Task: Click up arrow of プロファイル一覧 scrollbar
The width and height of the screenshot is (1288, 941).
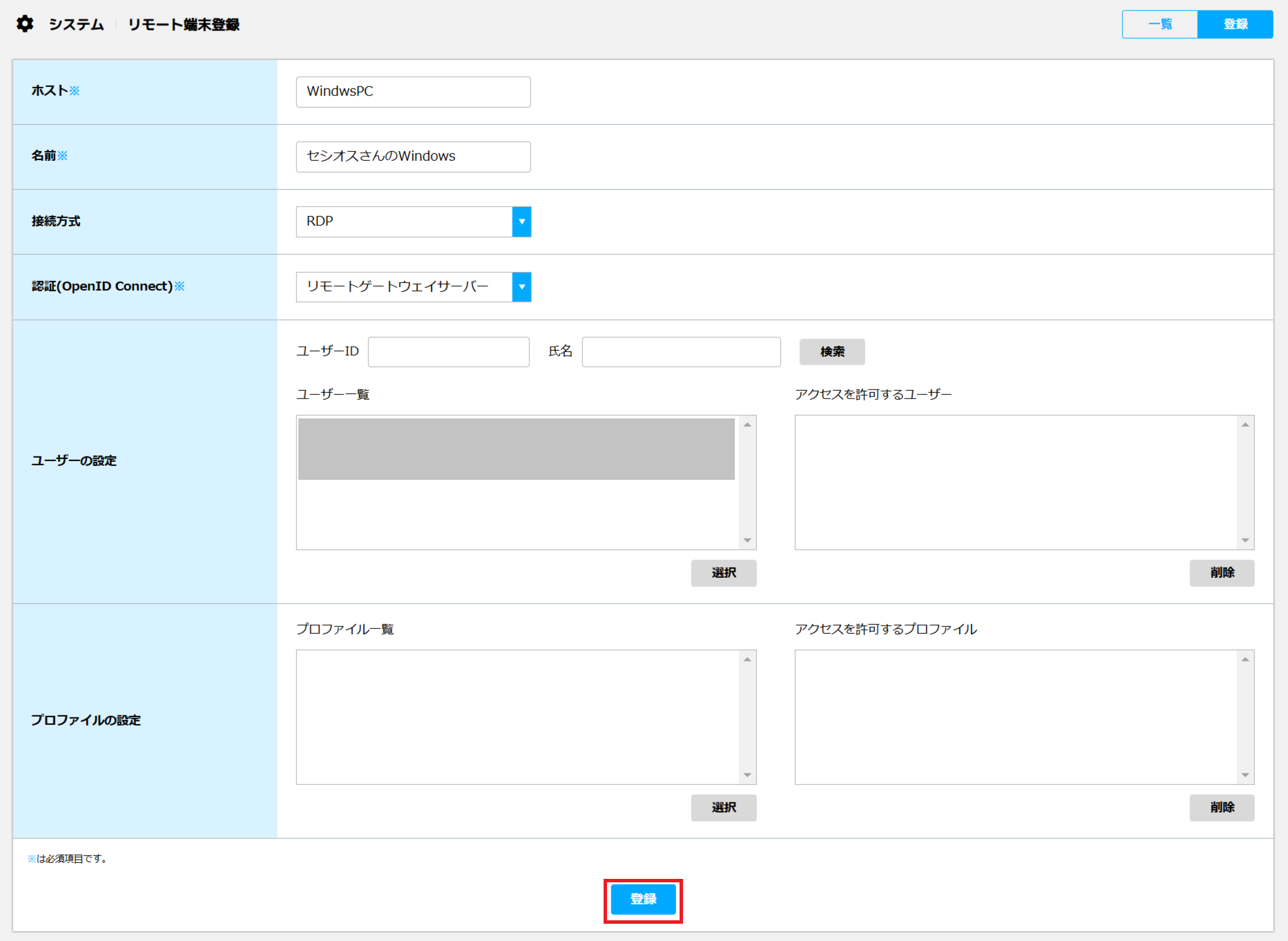Action: 747,659
